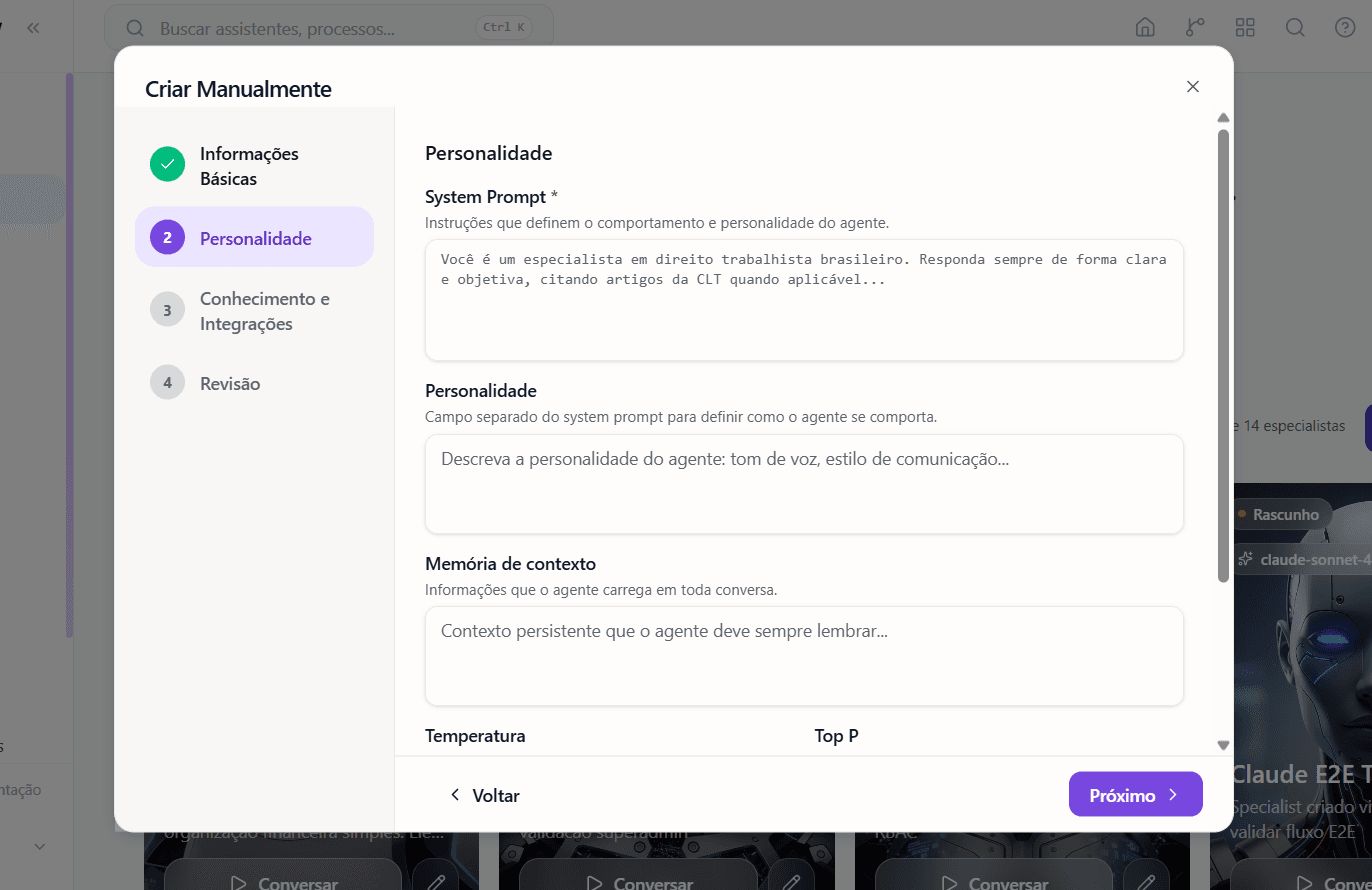This screenshot has height=890, width=1372.
Task: Collapse sidebar with double chevron icon
Action: 33,28
